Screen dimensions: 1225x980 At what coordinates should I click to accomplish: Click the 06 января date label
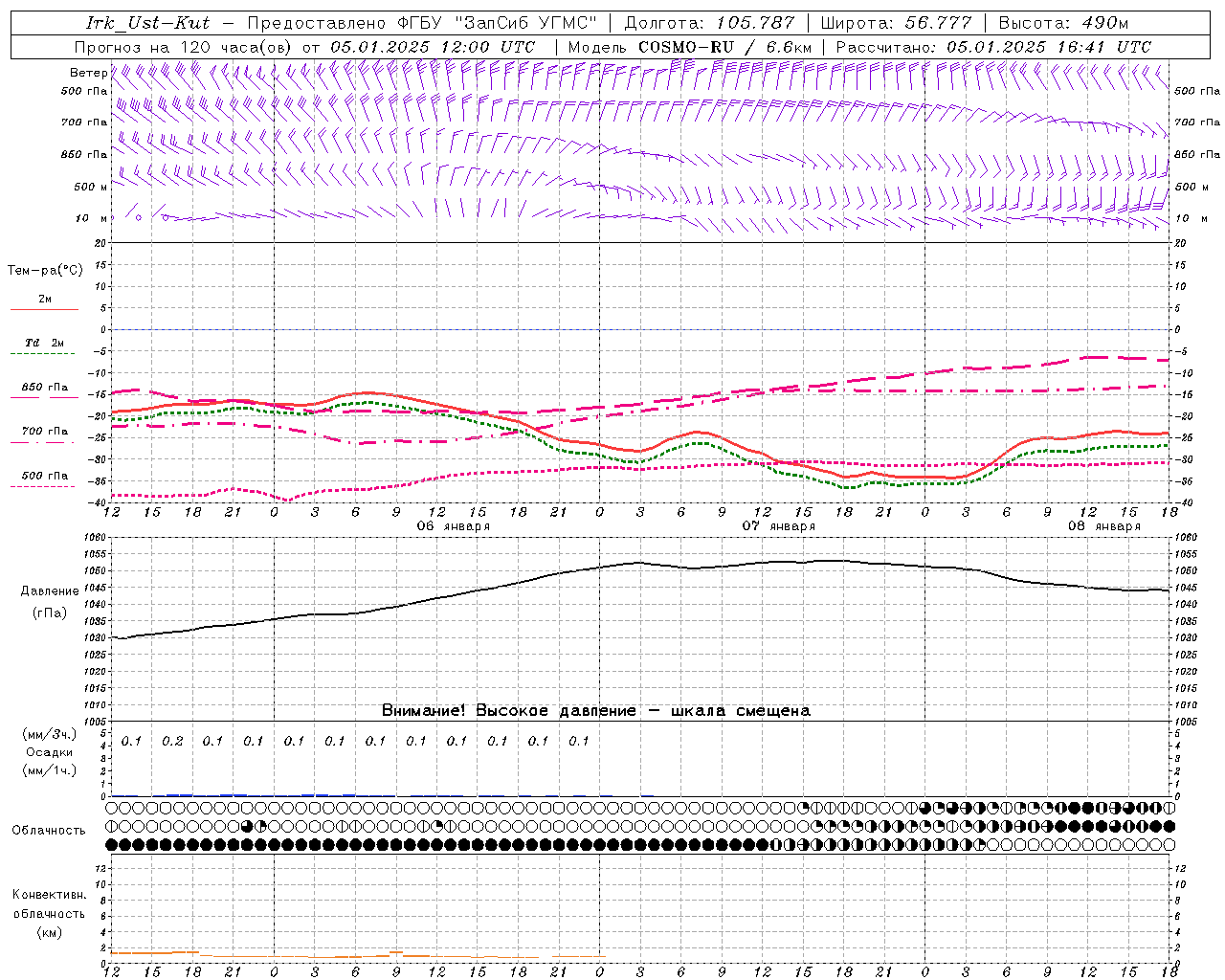453,526
